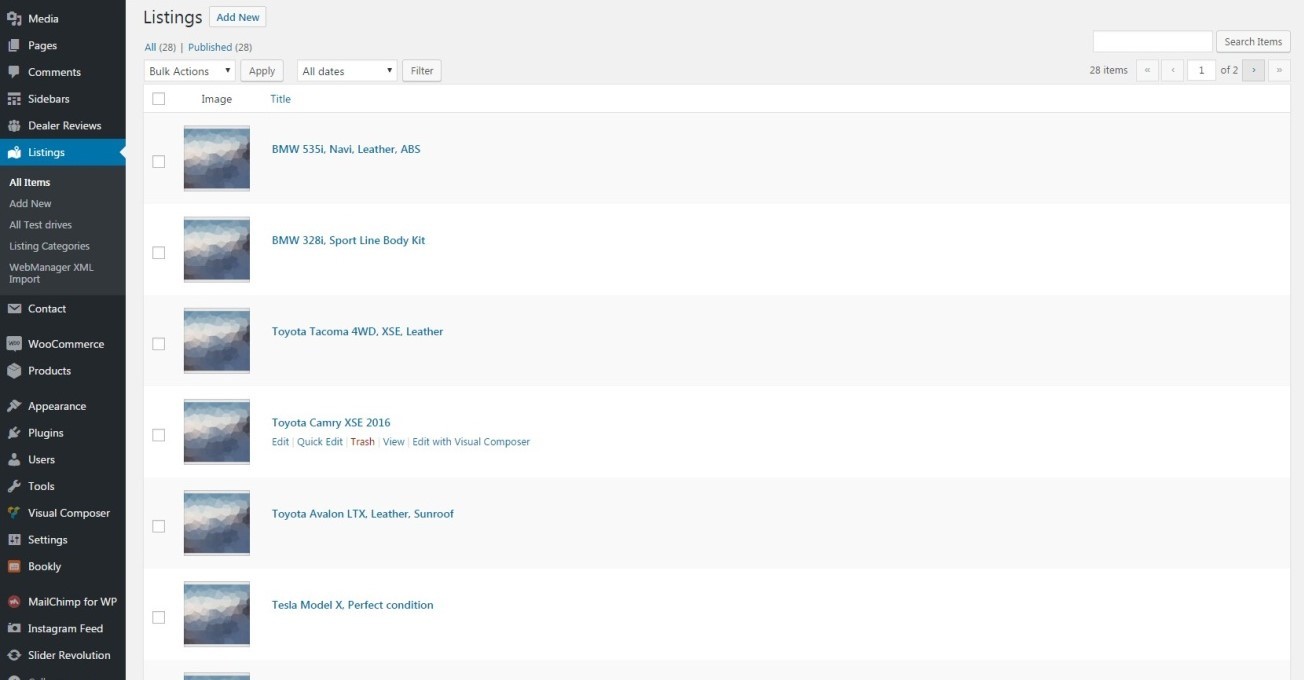Click the Sidebars grid icon
1304x680 pixels.
(14, 99)
